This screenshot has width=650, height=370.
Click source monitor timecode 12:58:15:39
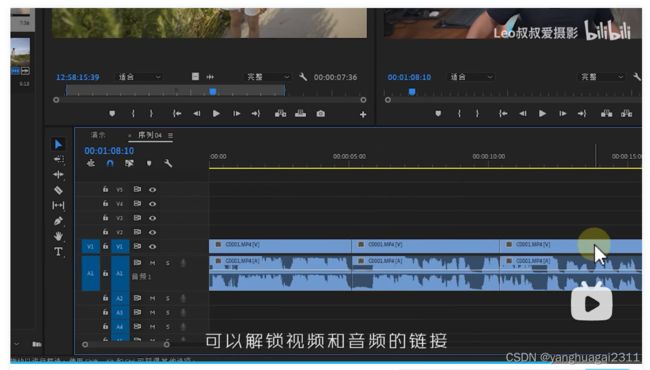(x=78, y=77)
